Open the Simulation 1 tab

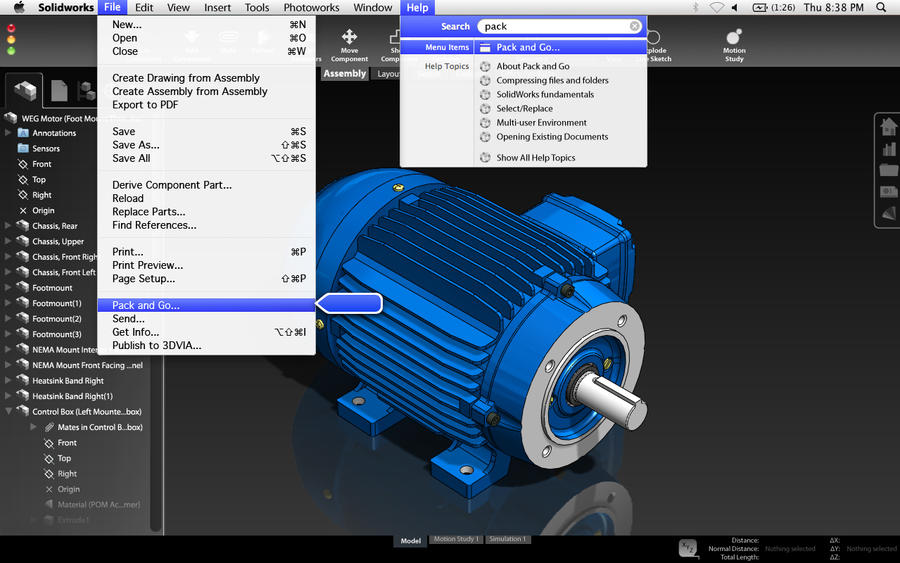[507, 539]
